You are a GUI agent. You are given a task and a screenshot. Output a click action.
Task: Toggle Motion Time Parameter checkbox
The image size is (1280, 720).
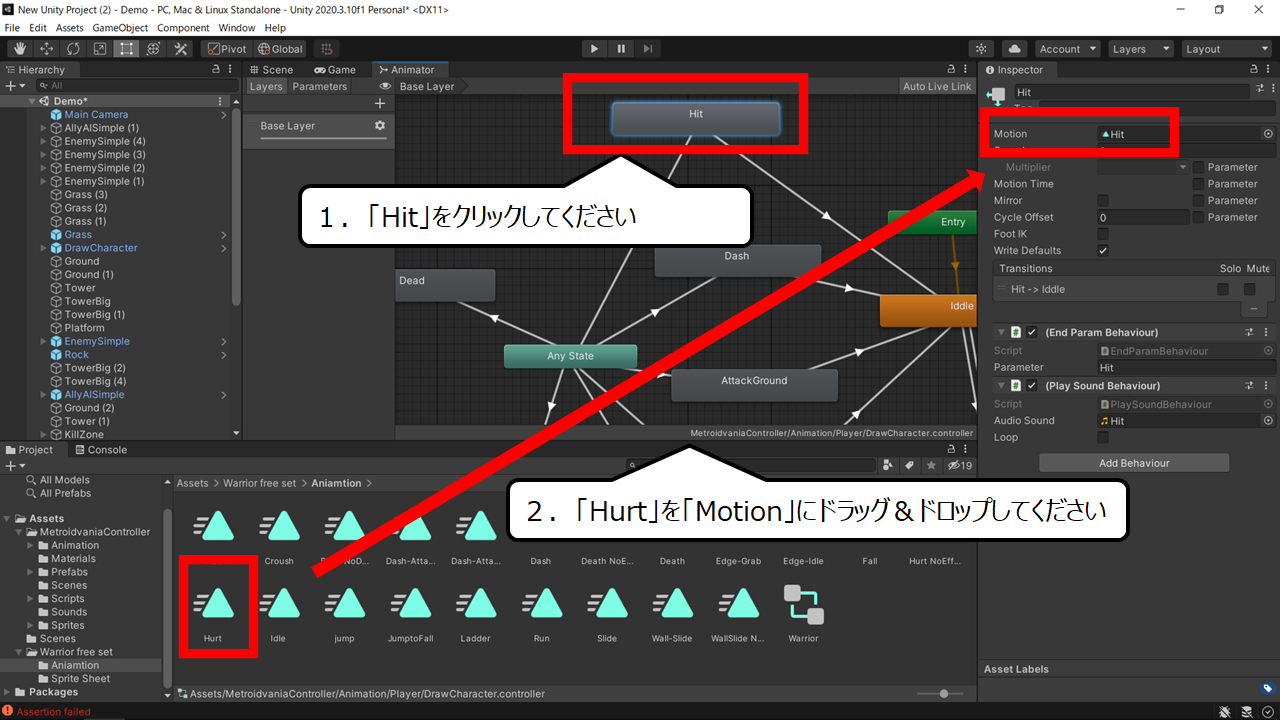coord(1198,184)
